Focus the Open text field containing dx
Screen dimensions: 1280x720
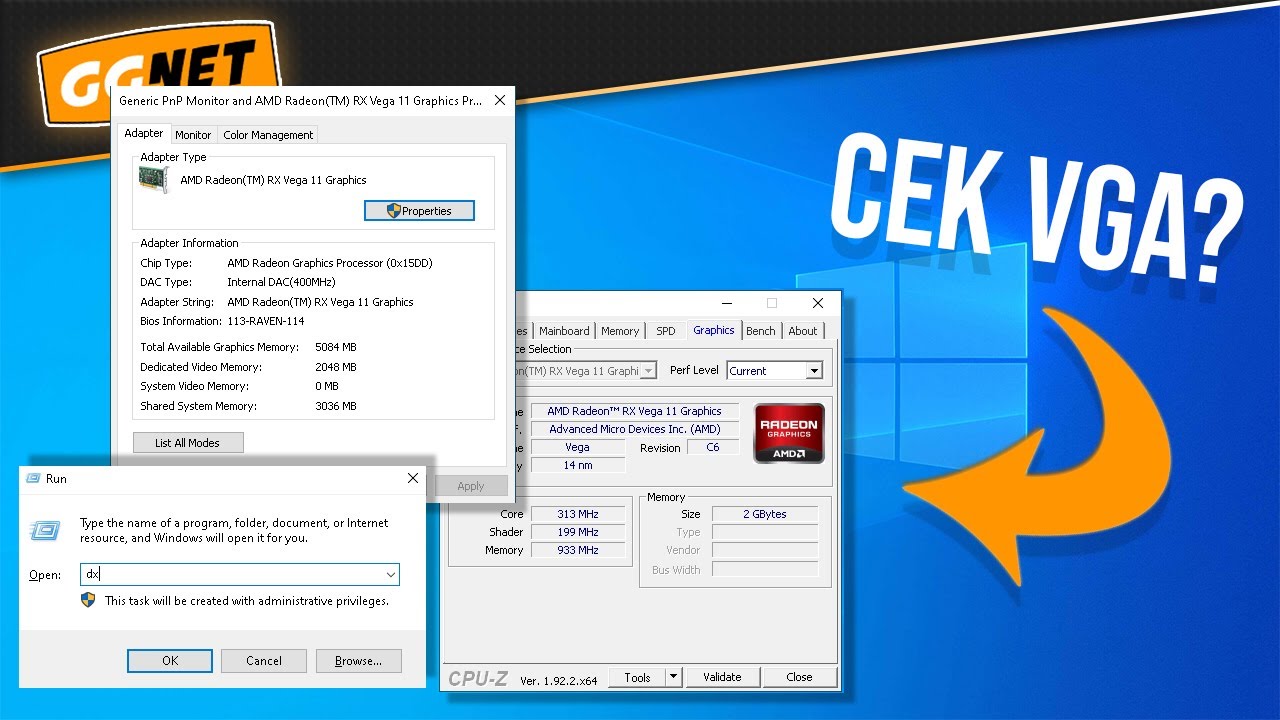pos(240,574)
